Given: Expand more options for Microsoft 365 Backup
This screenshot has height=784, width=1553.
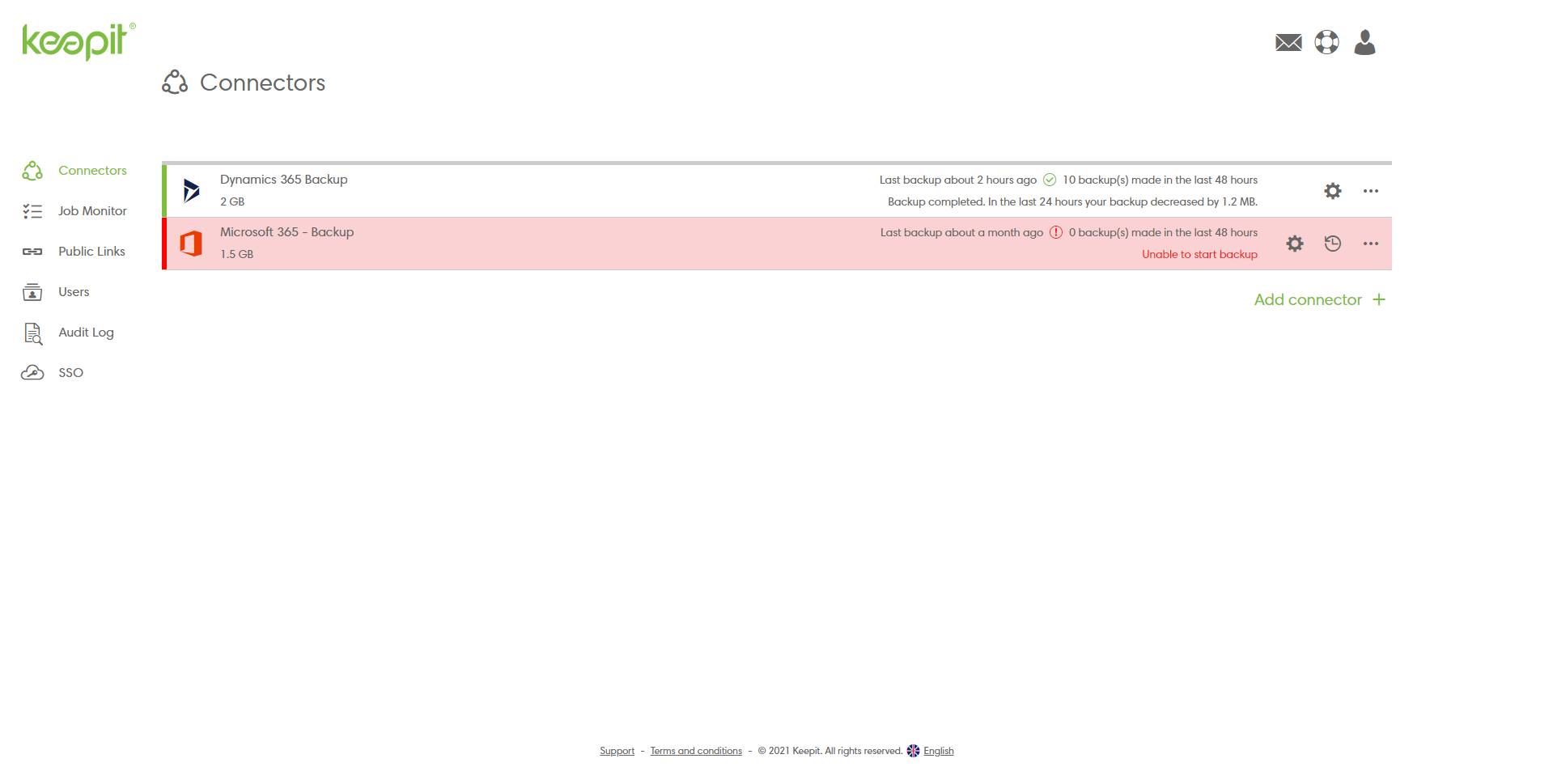Looking at the screenshot, I should (1371, 244).
